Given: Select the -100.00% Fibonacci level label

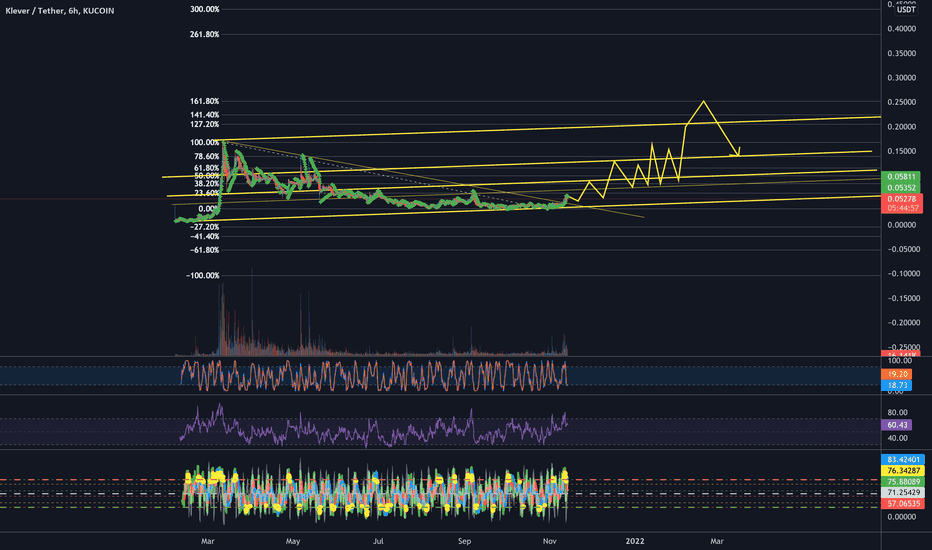Looking at the screenshot, I should tap(203, 276).
